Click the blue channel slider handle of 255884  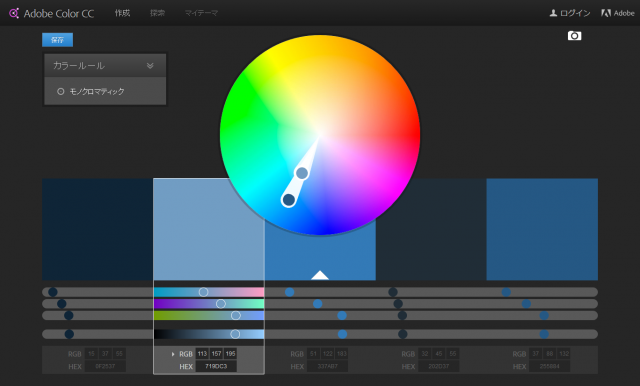(544, 315)
